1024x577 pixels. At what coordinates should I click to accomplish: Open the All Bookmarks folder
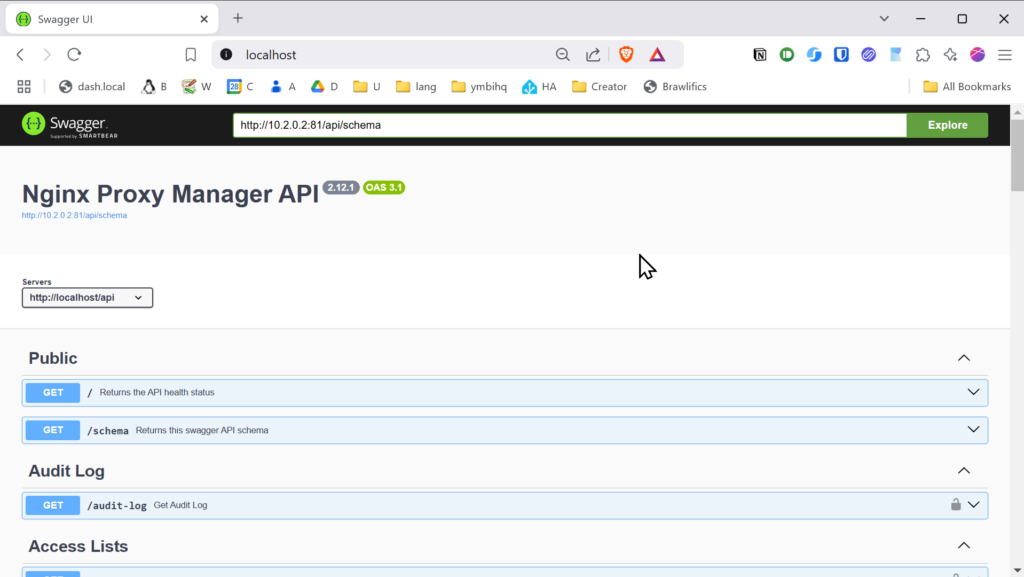[967, 87]
